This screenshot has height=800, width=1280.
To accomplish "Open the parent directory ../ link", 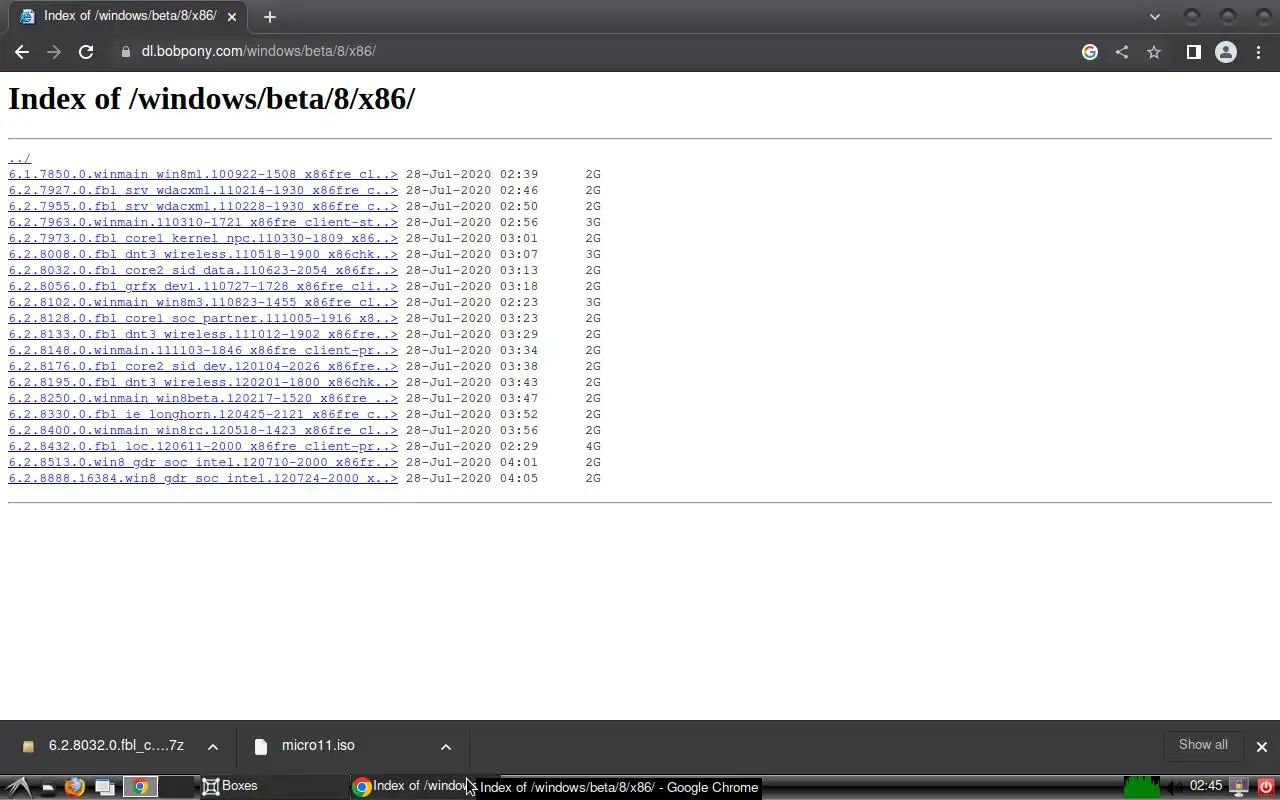I will pyautogui.click(x=20, y=158).
